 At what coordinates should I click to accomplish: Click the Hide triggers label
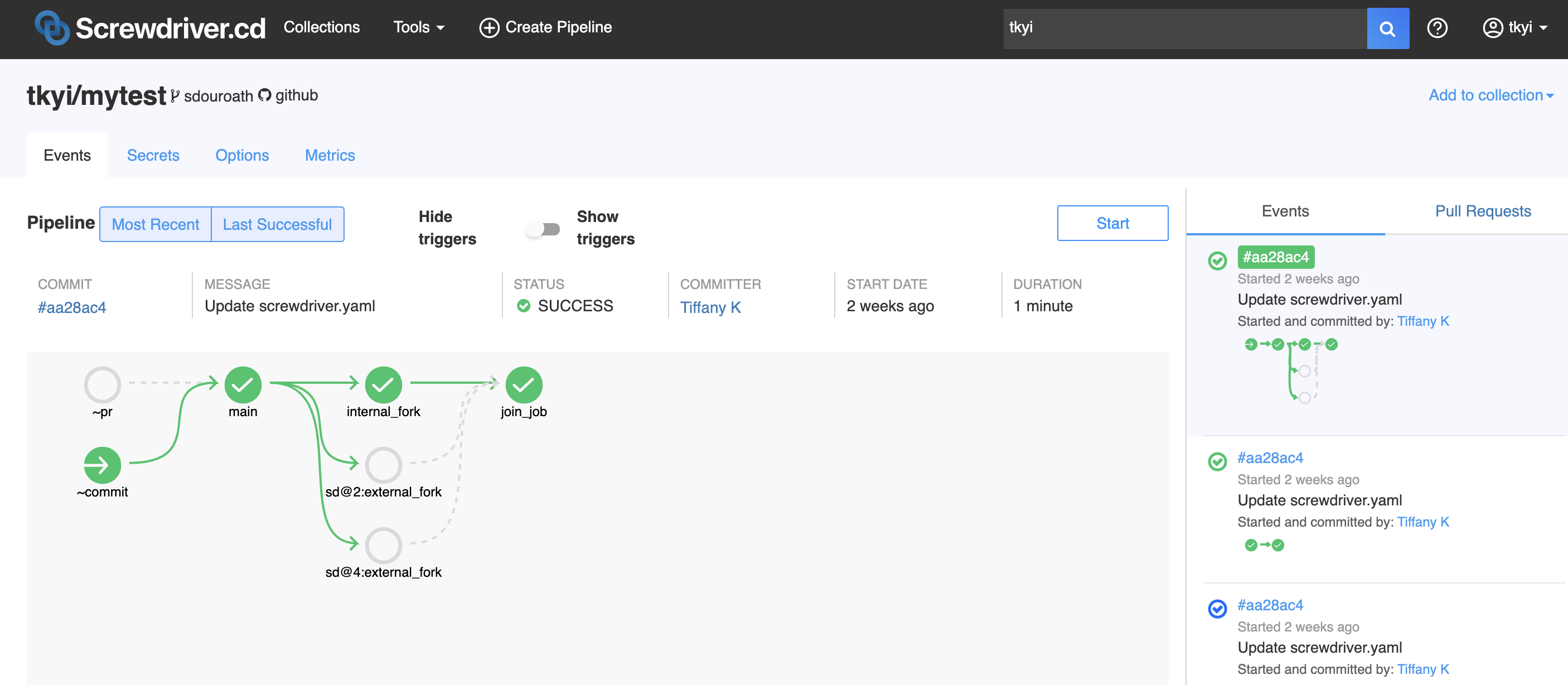447,228
